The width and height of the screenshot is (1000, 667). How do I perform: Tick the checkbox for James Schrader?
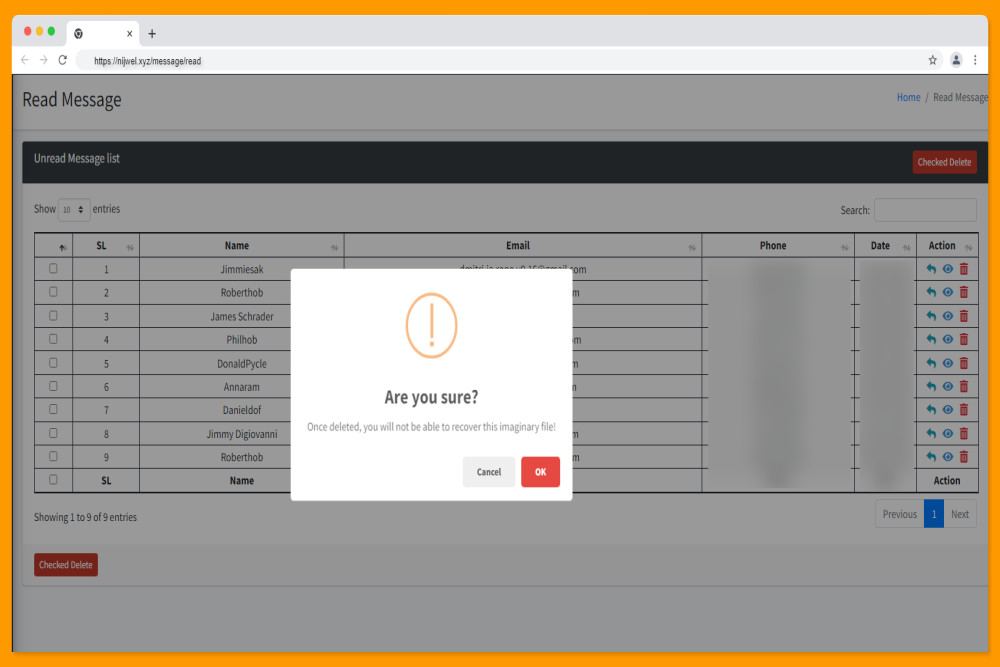(54, 316)
